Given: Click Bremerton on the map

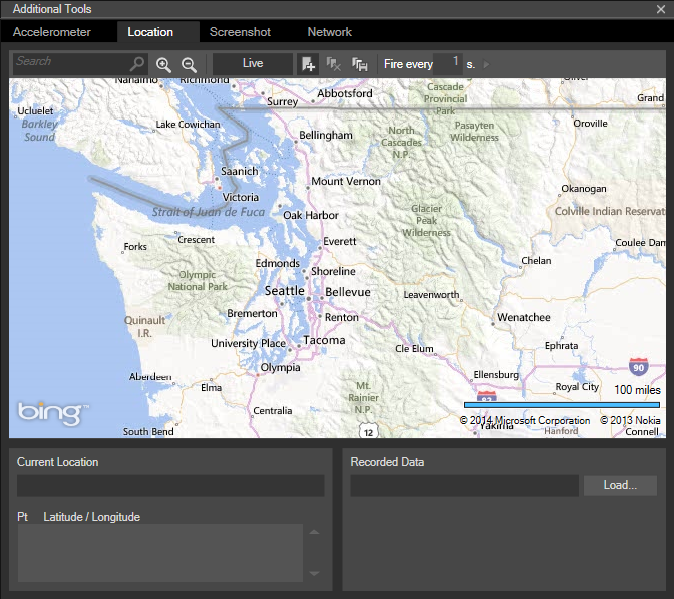Looking at the screenshot, I should (252, 314).
